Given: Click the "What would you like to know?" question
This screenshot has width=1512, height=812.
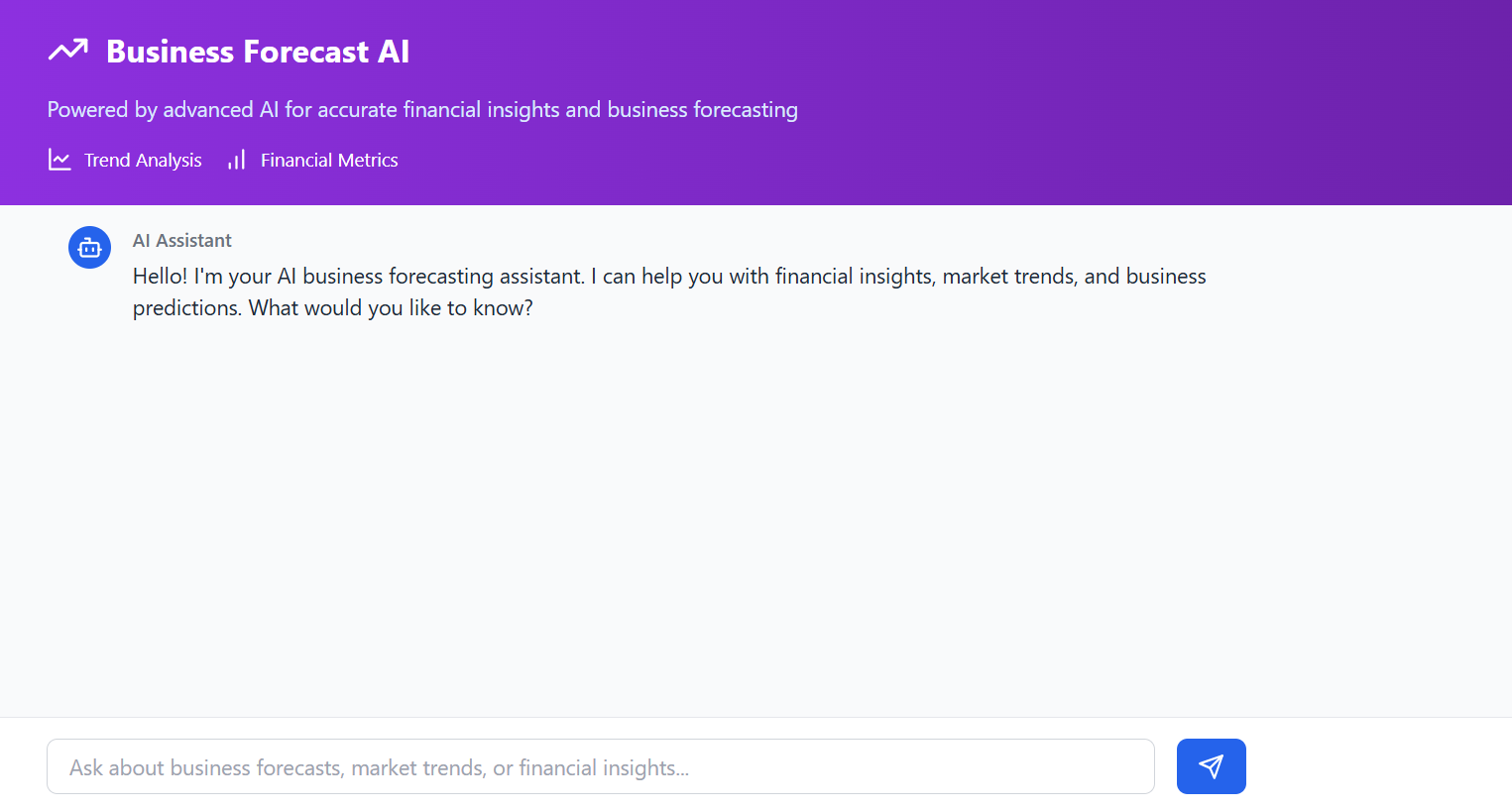Looking at the screenshot, I should tap(391, 307).
